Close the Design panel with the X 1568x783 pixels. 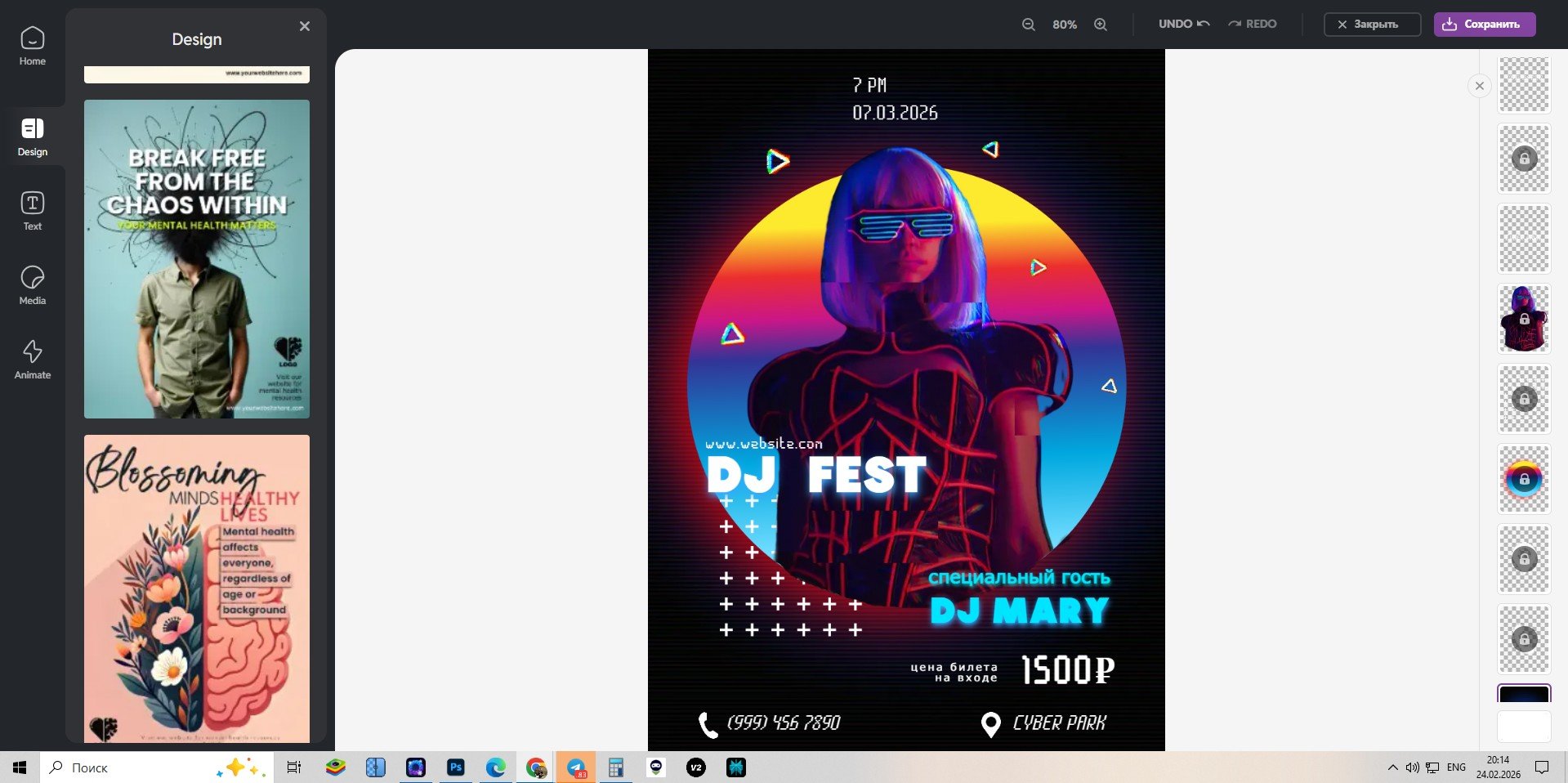point(305,26)
